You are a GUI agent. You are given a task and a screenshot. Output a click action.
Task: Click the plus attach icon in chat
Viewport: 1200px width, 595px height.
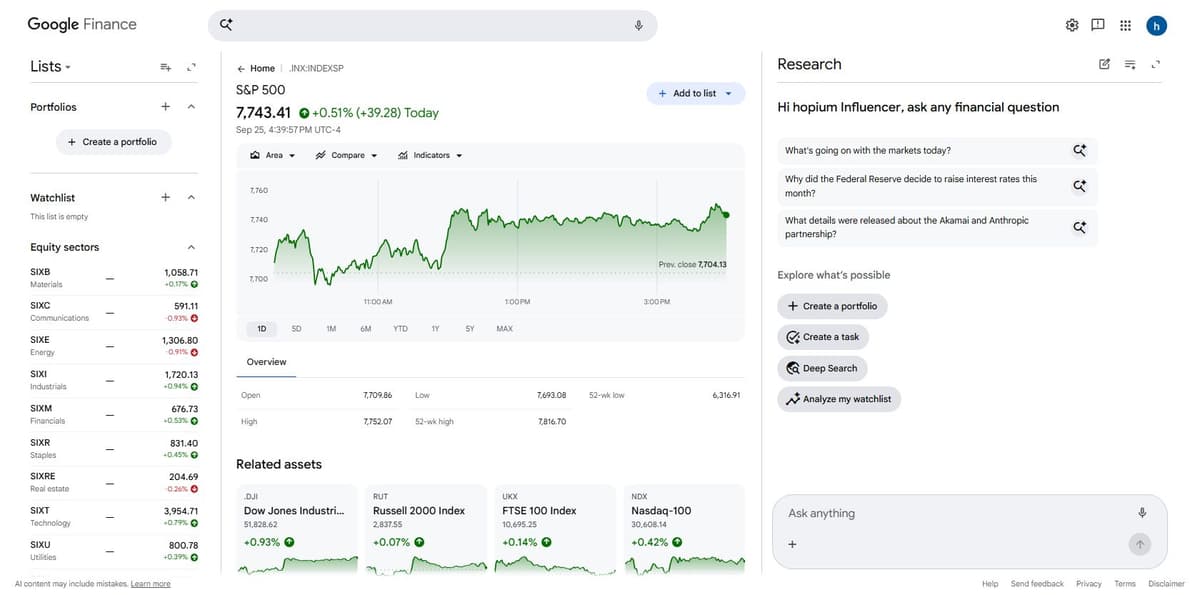[x=792, y=544]
